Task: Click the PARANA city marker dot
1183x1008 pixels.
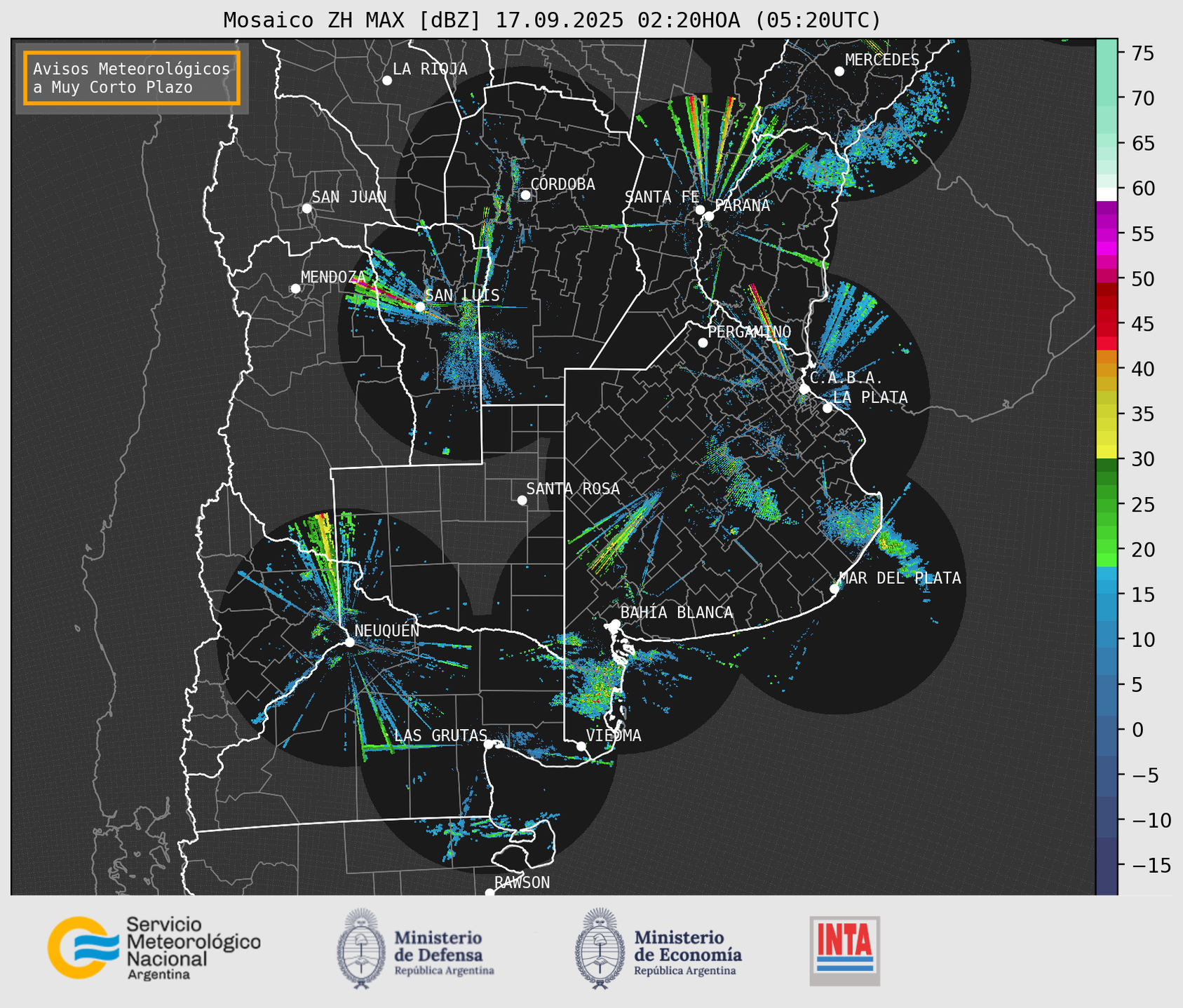Action: click(x=709, y=216)
